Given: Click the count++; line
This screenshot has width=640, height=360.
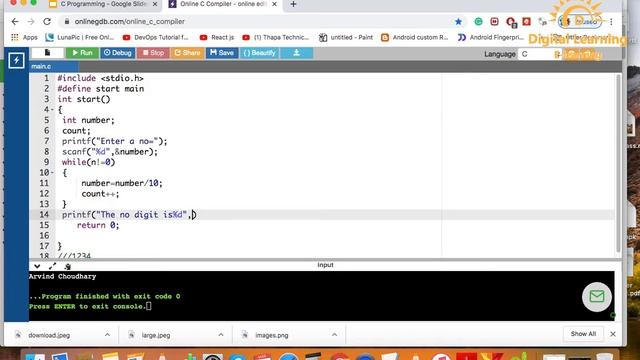Looking at the screenshot, I should pyautogui.click(x=100, y=194).
